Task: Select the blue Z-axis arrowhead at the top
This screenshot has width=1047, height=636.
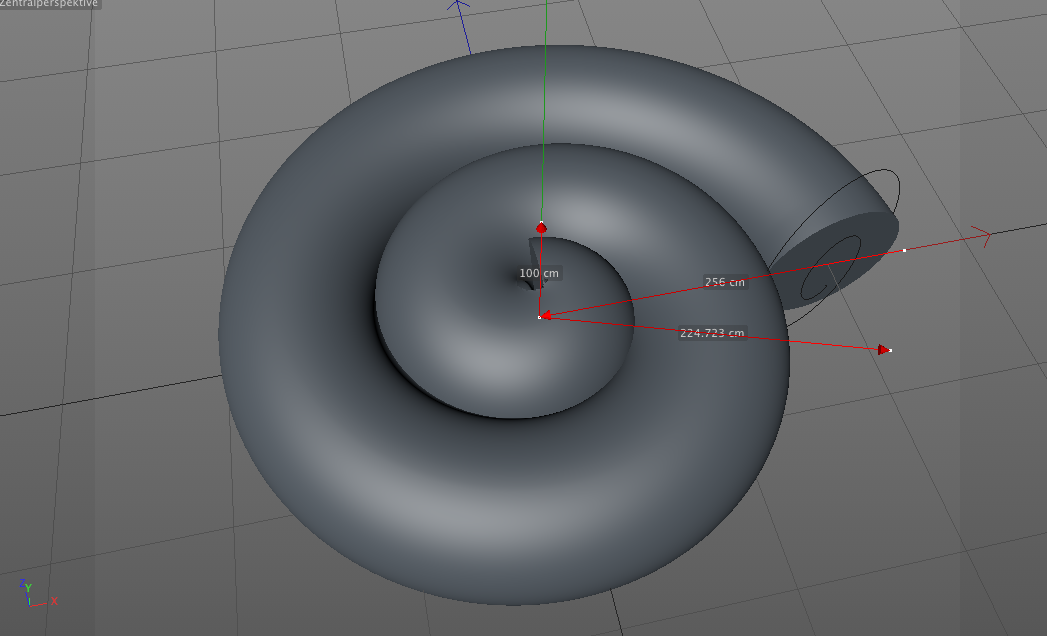Action: (x=458, y=8)
